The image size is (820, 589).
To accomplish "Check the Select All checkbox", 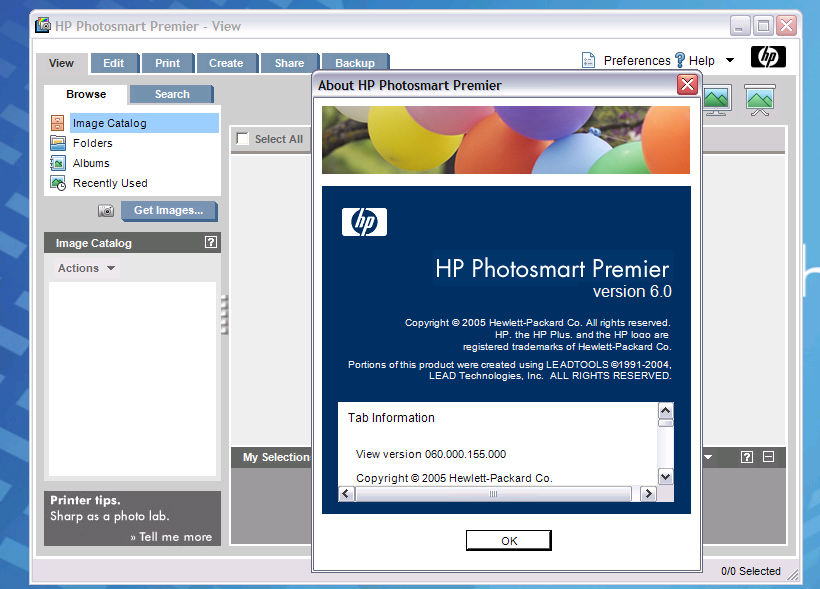I will (243, 139).
